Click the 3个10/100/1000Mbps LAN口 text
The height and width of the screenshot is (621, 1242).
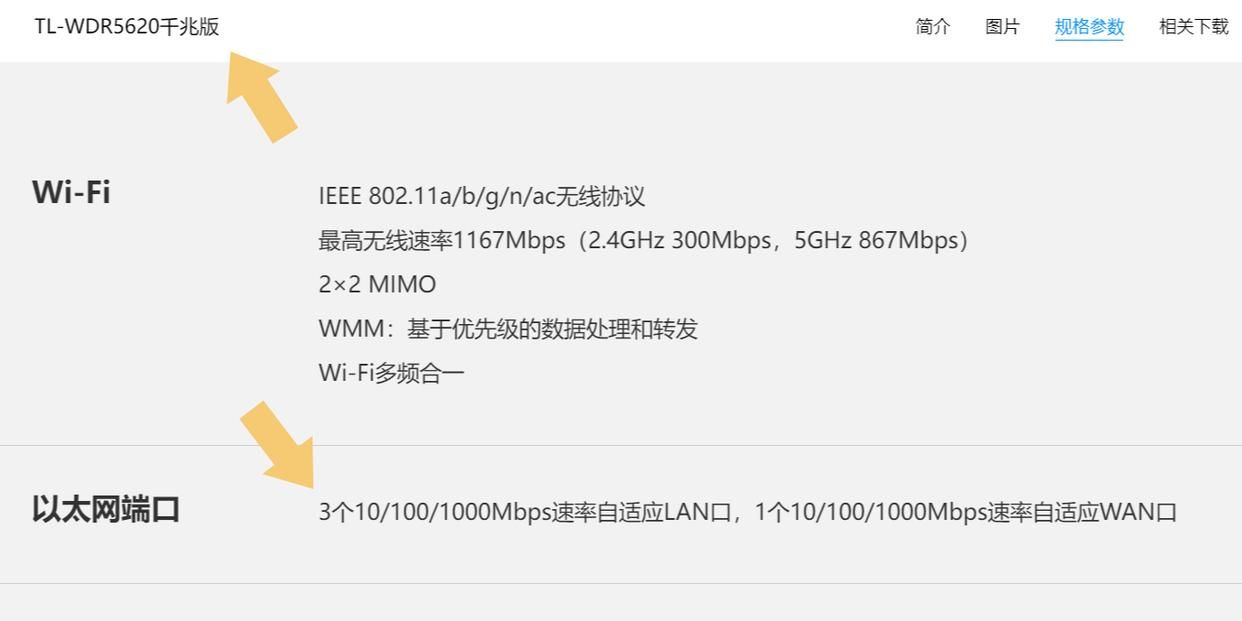(526, 512)
